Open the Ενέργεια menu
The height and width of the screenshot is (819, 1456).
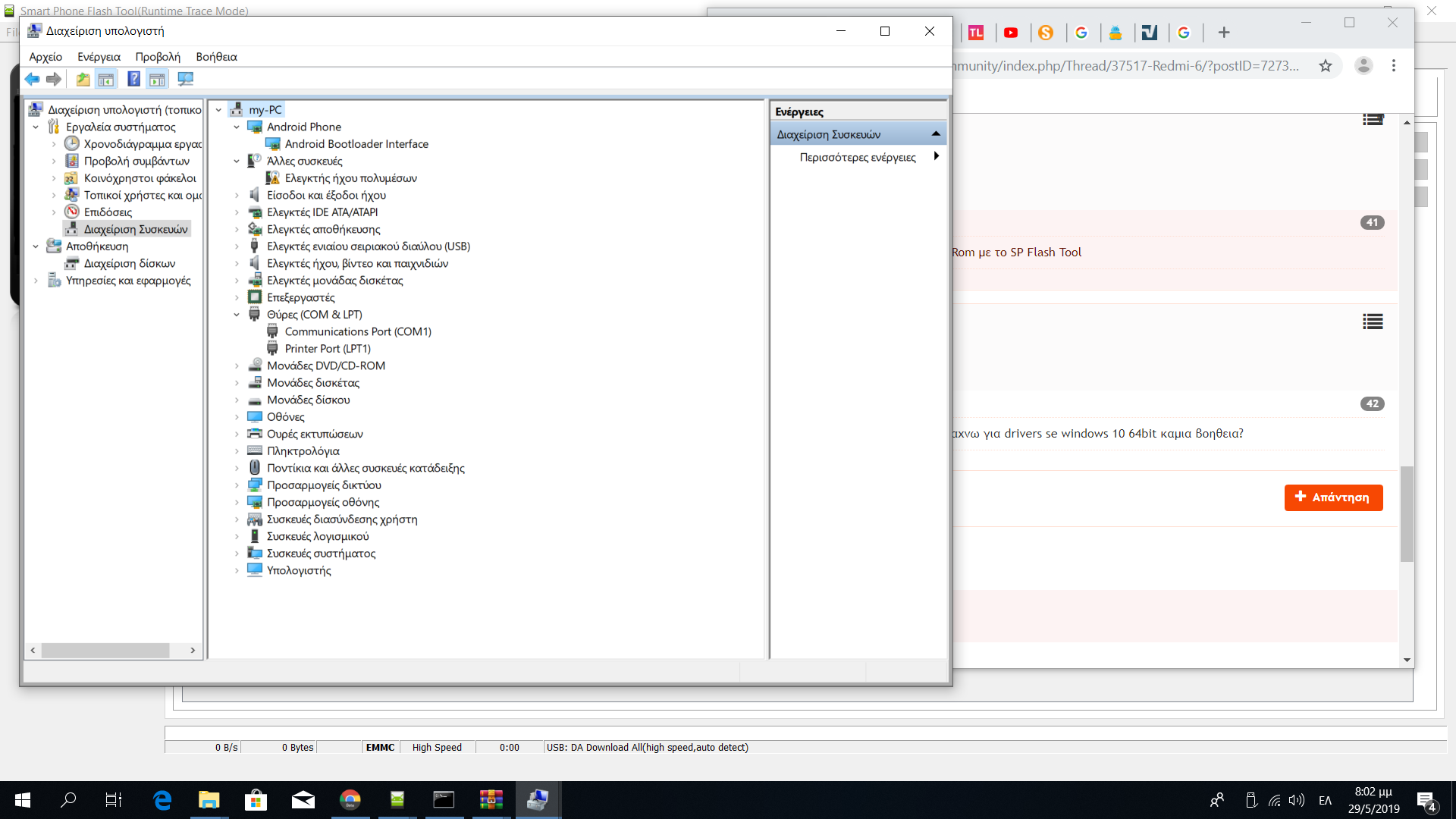coord(99,57)
